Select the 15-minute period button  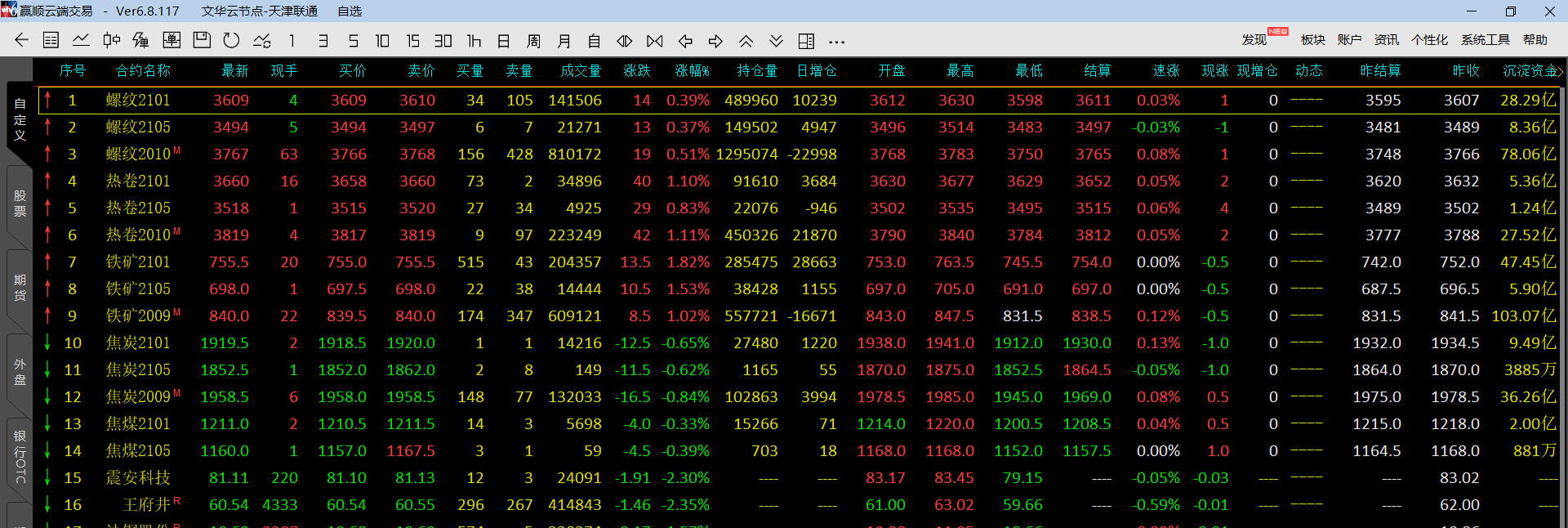412,41
